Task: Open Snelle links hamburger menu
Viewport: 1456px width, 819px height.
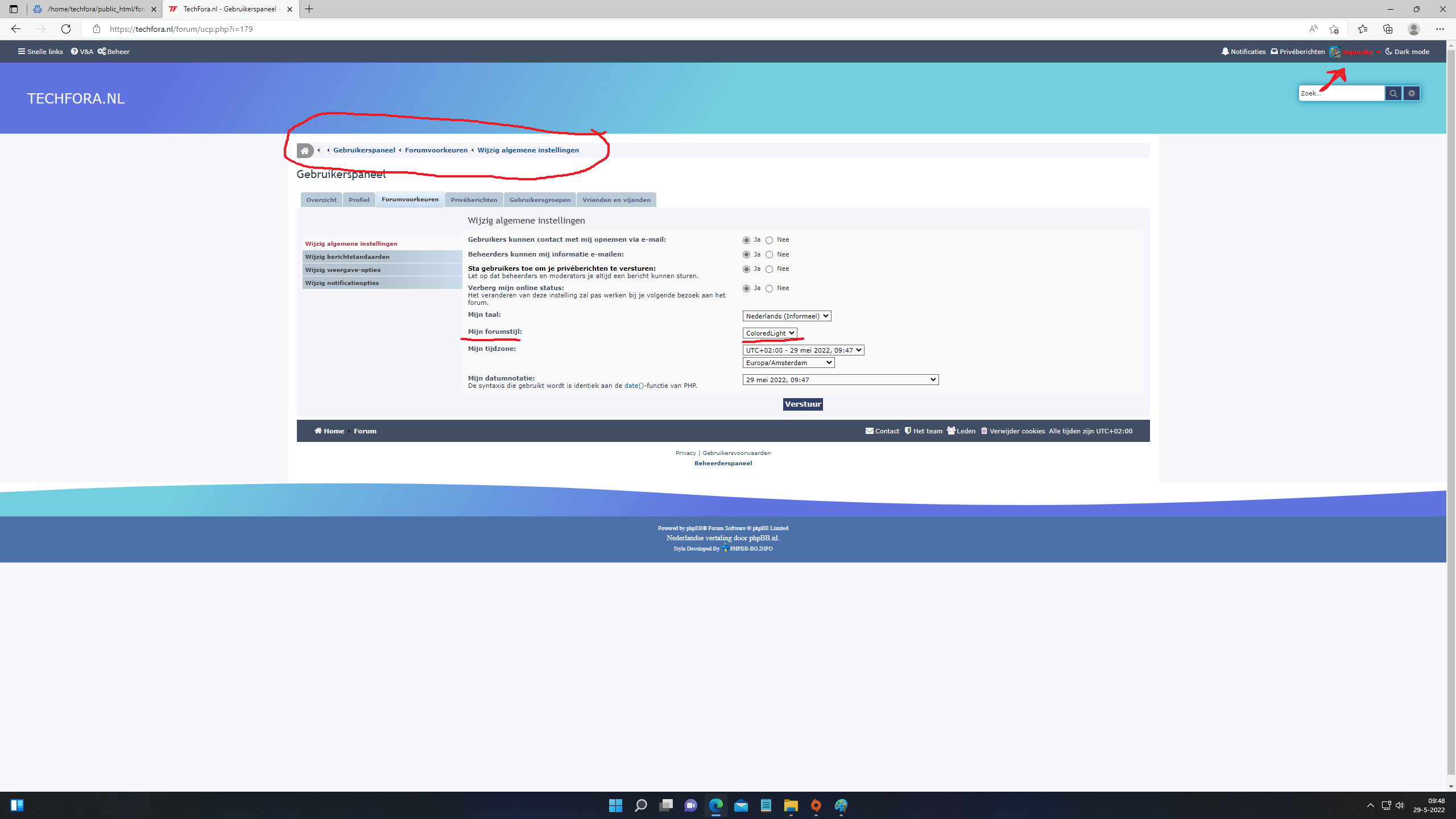Action: 22,52
